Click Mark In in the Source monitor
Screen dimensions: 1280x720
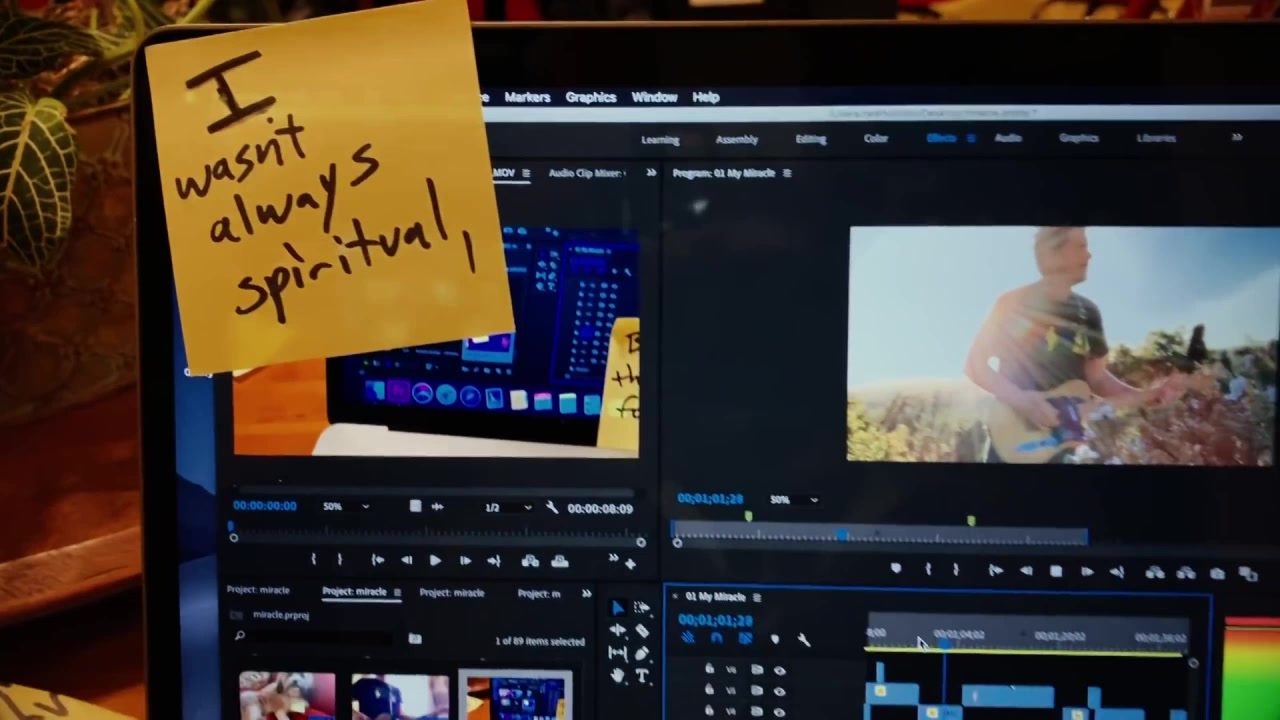coord(314,560)
